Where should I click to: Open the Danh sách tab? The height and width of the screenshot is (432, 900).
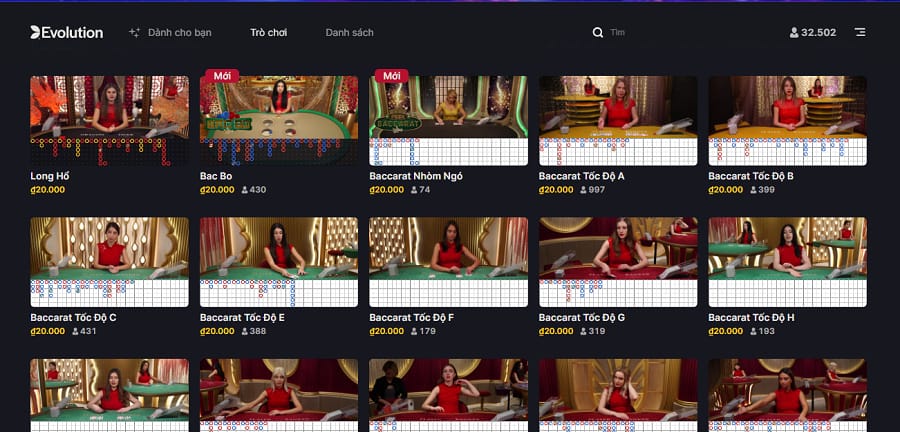pos(350,33)
